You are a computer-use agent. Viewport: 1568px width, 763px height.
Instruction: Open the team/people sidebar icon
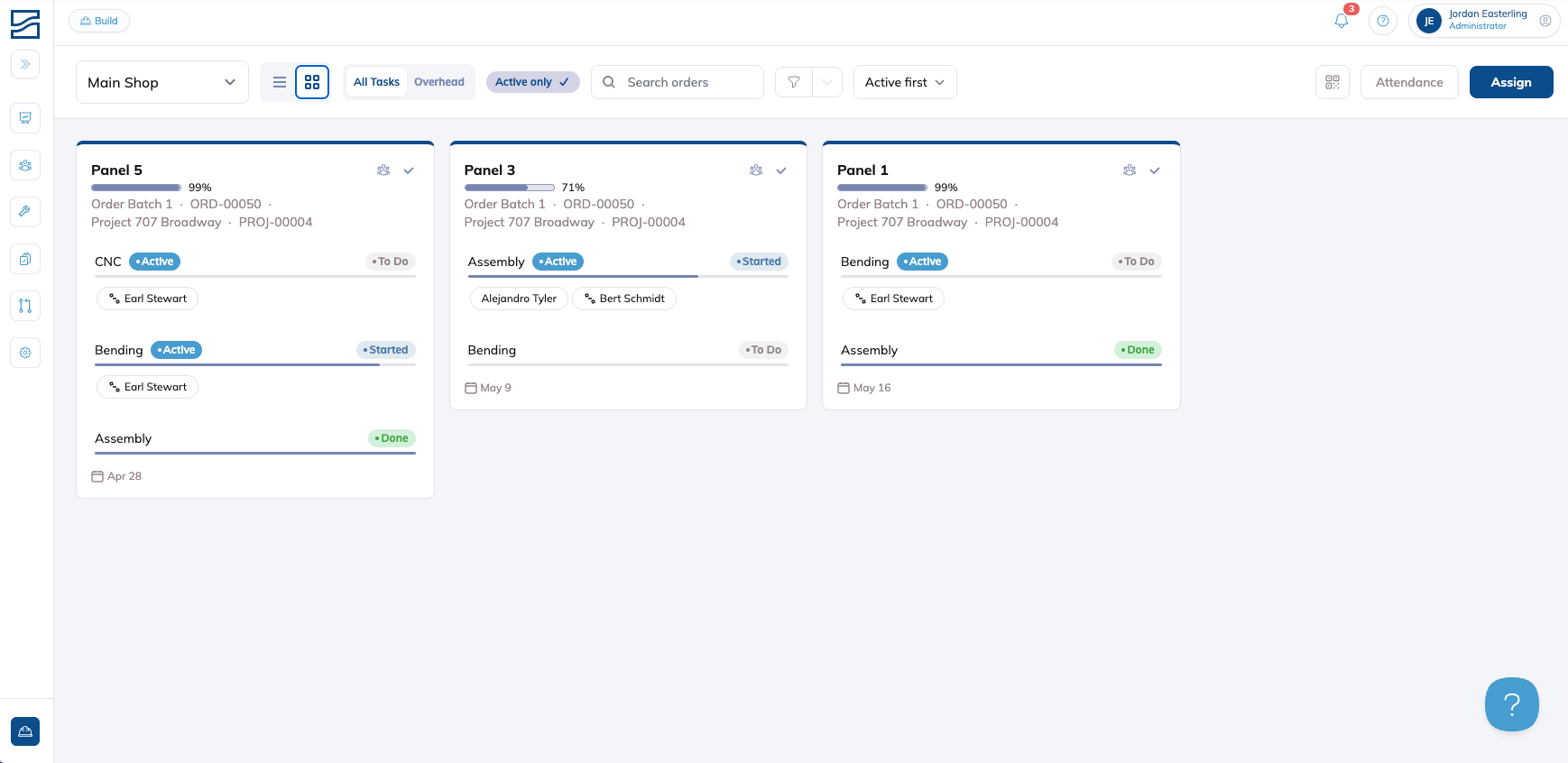[x=25, y=165]
